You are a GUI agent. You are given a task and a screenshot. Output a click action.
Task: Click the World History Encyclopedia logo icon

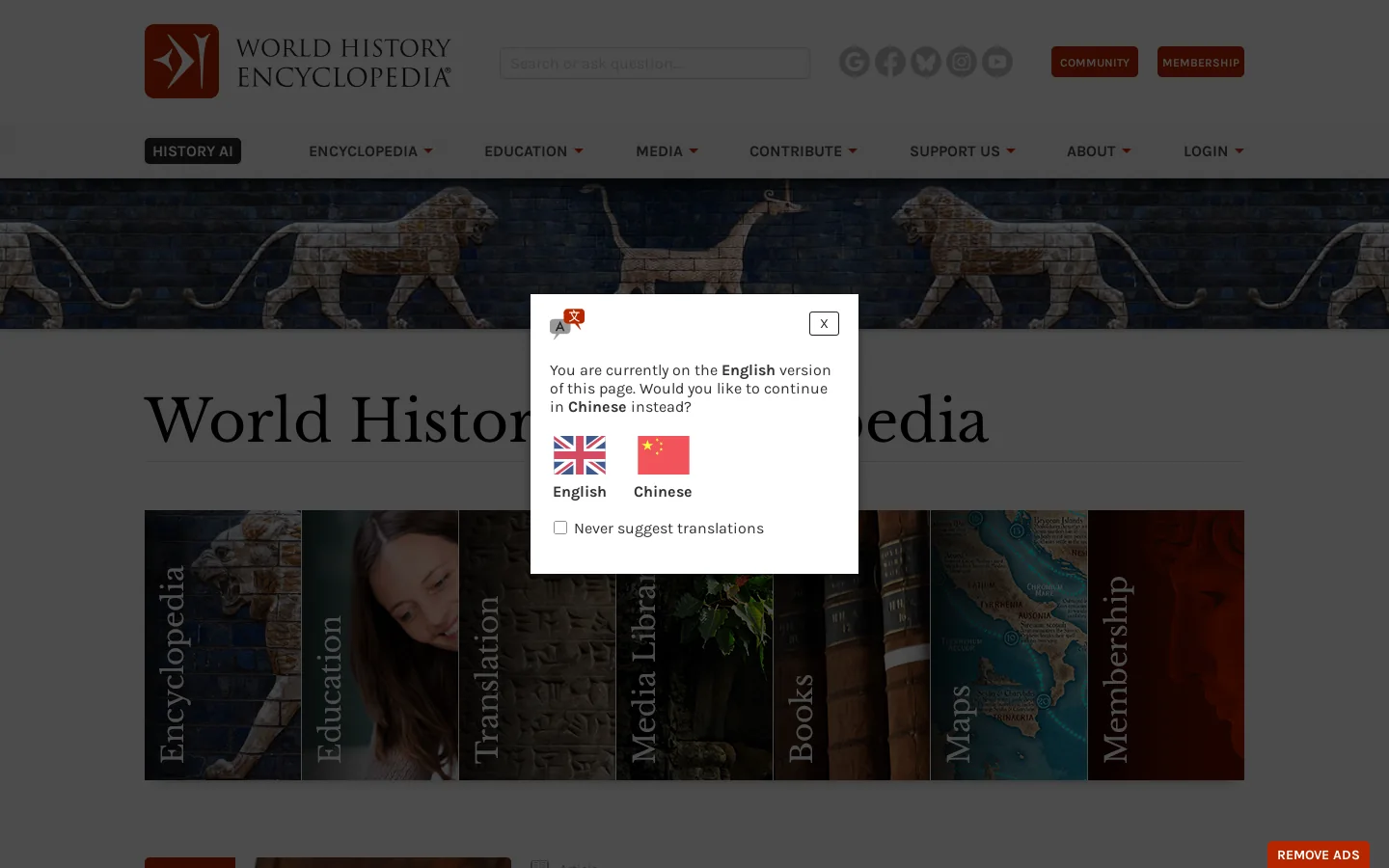181,61
